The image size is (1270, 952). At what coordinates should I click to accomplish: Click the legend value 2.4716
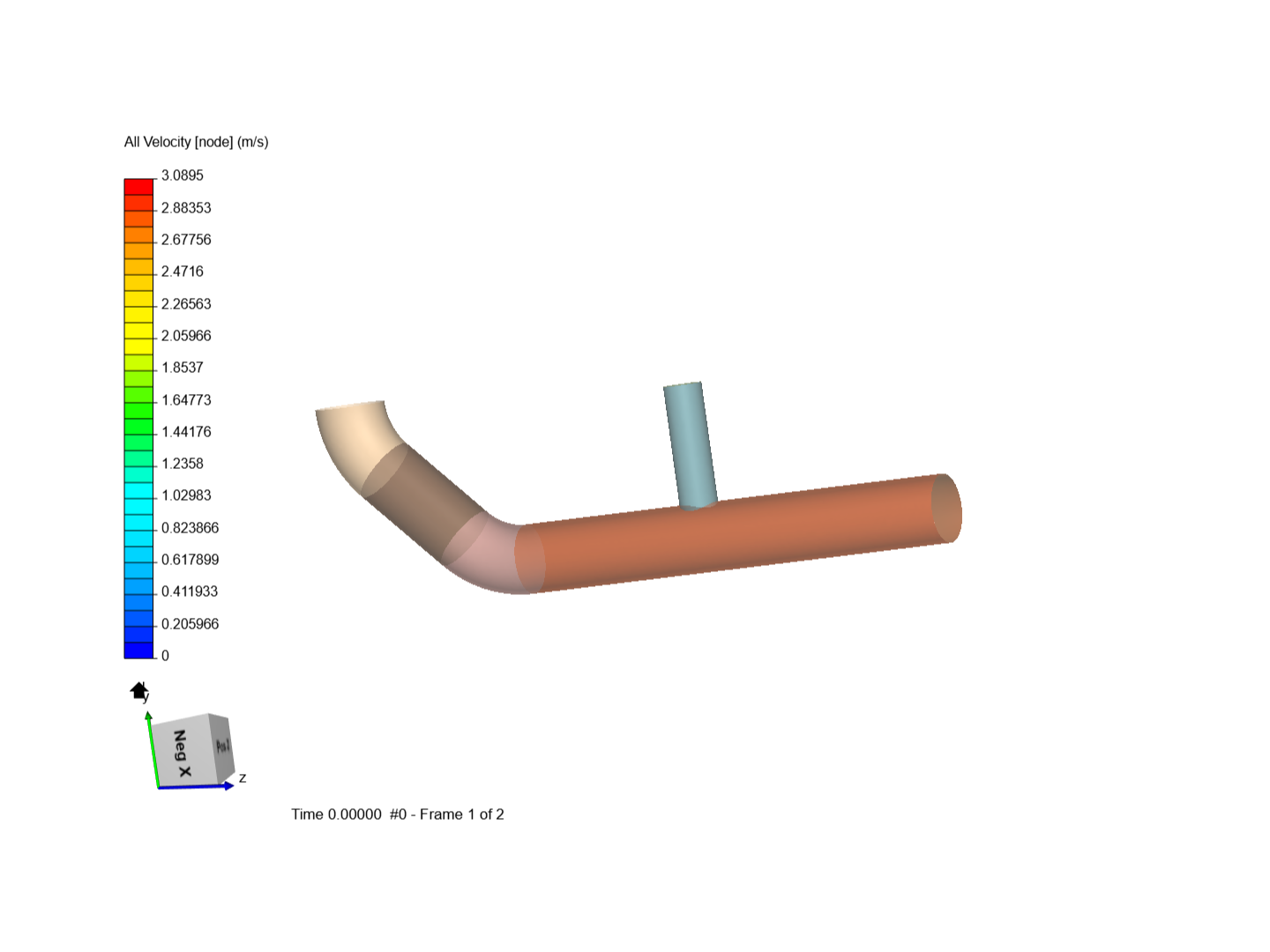[183, 271]
